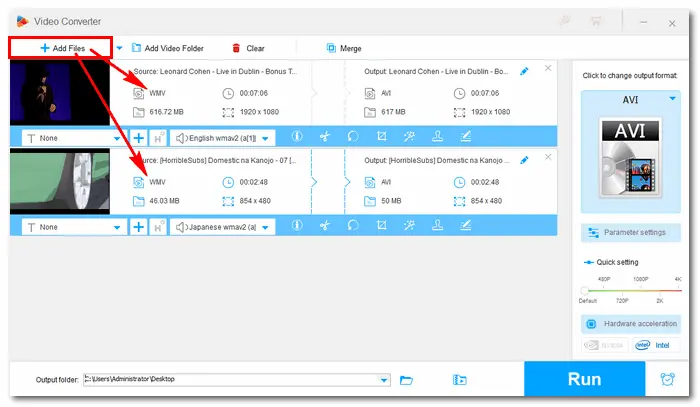Click the source WMV format of Leonard Cohen video
The image size is (700, 407).
157,93
